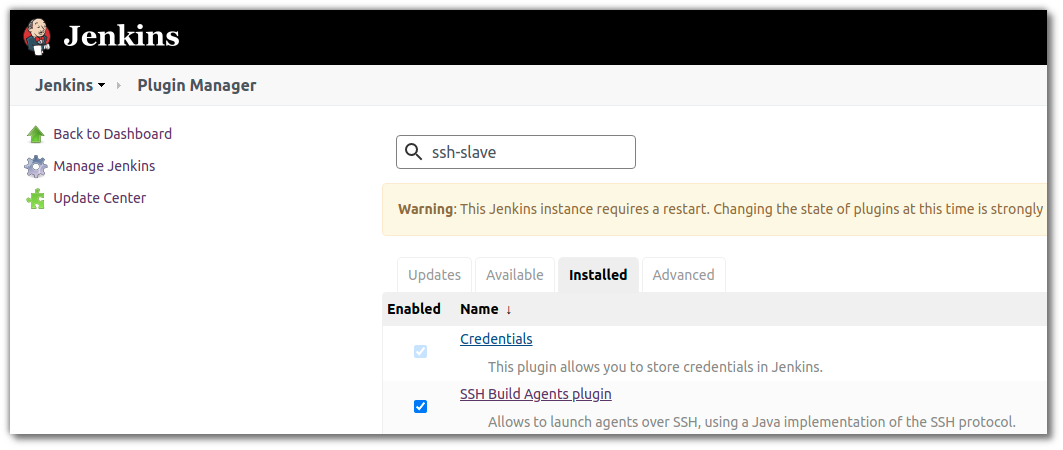Go Back to Dashboard link

pyautogui.click(x=113, y=134)
